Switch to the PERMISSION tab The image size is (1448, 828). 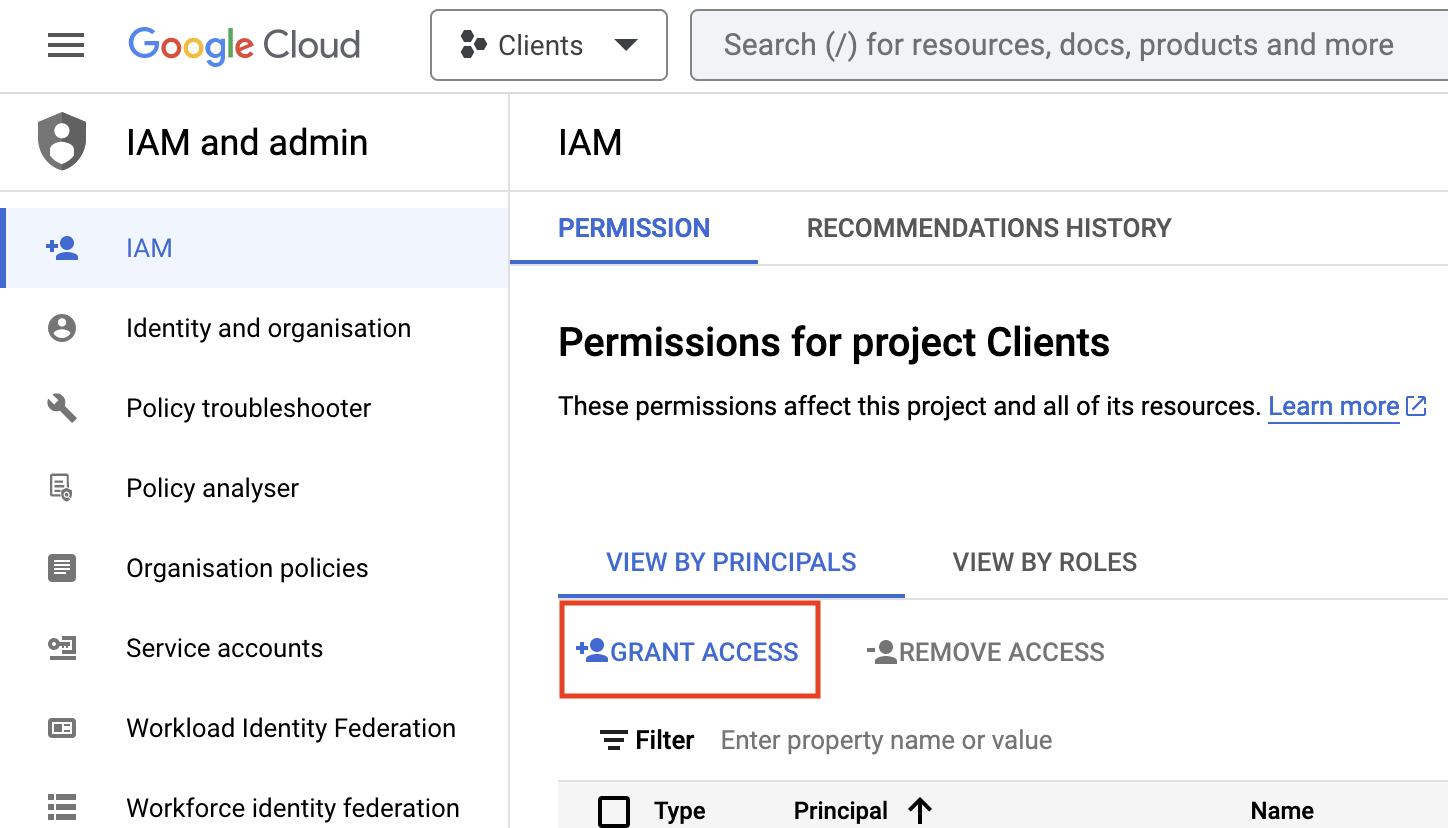pos(634,229)
